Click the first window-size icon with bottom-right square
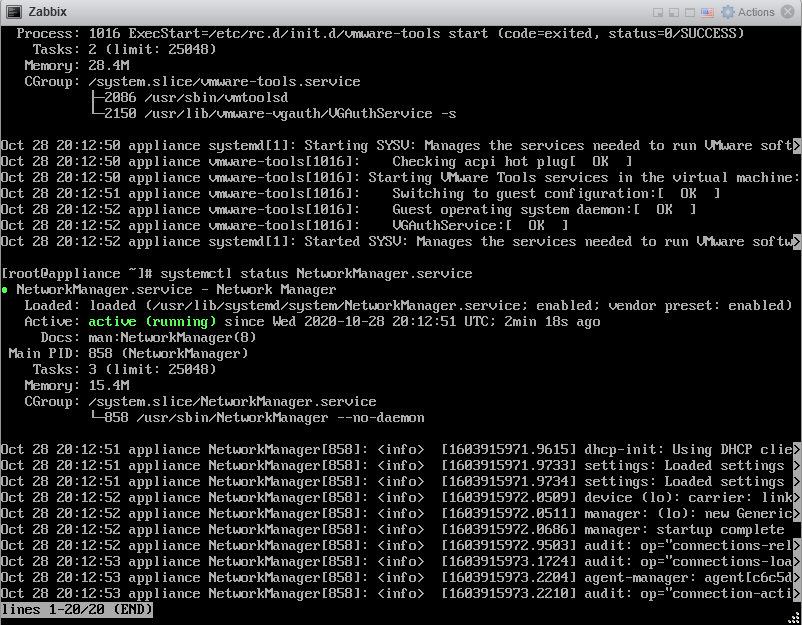This screenshot has width=802, height=625. pos(658,12)
